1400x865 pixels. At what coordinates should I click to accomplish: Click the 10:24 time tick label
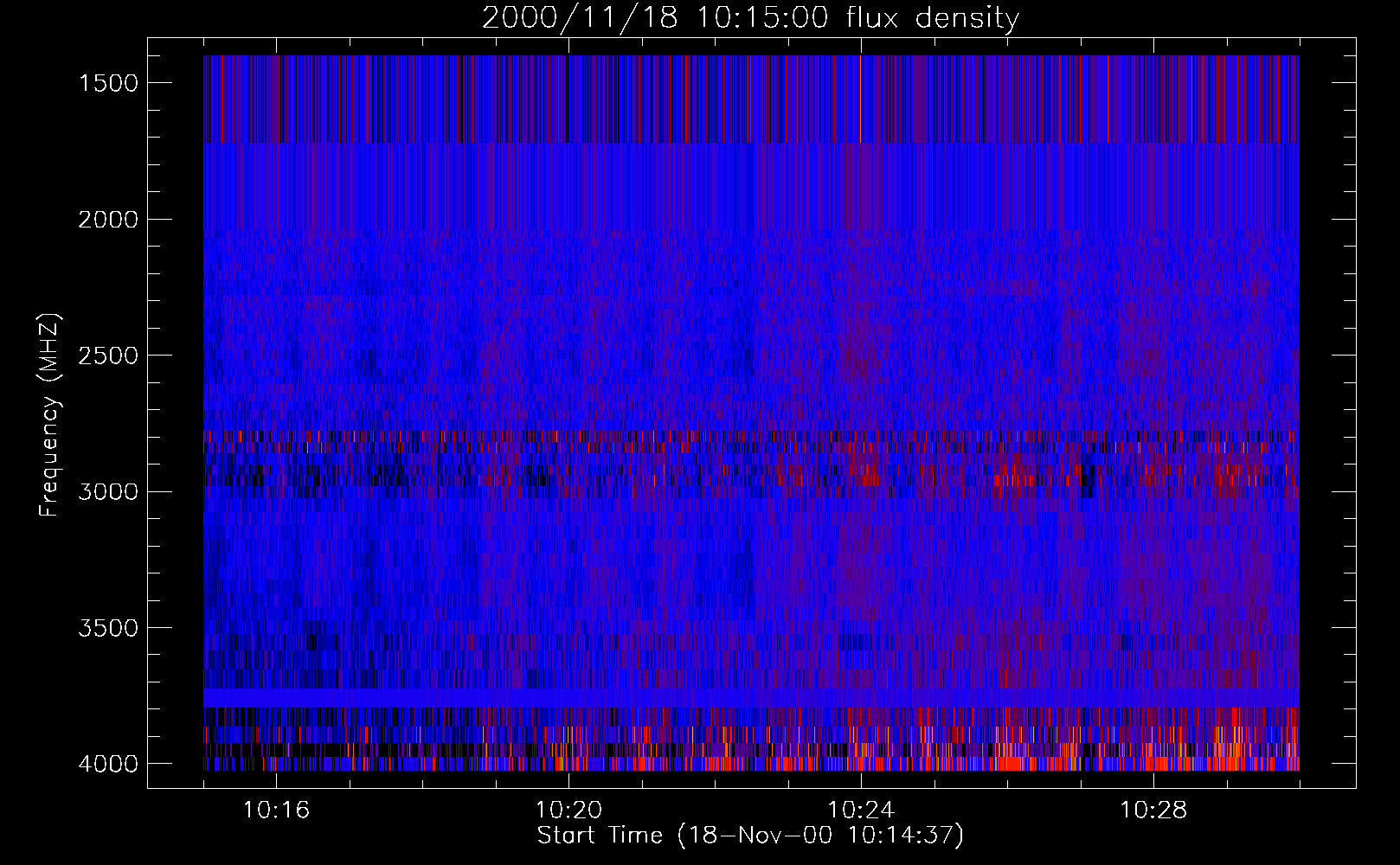(x=861, y=811)
